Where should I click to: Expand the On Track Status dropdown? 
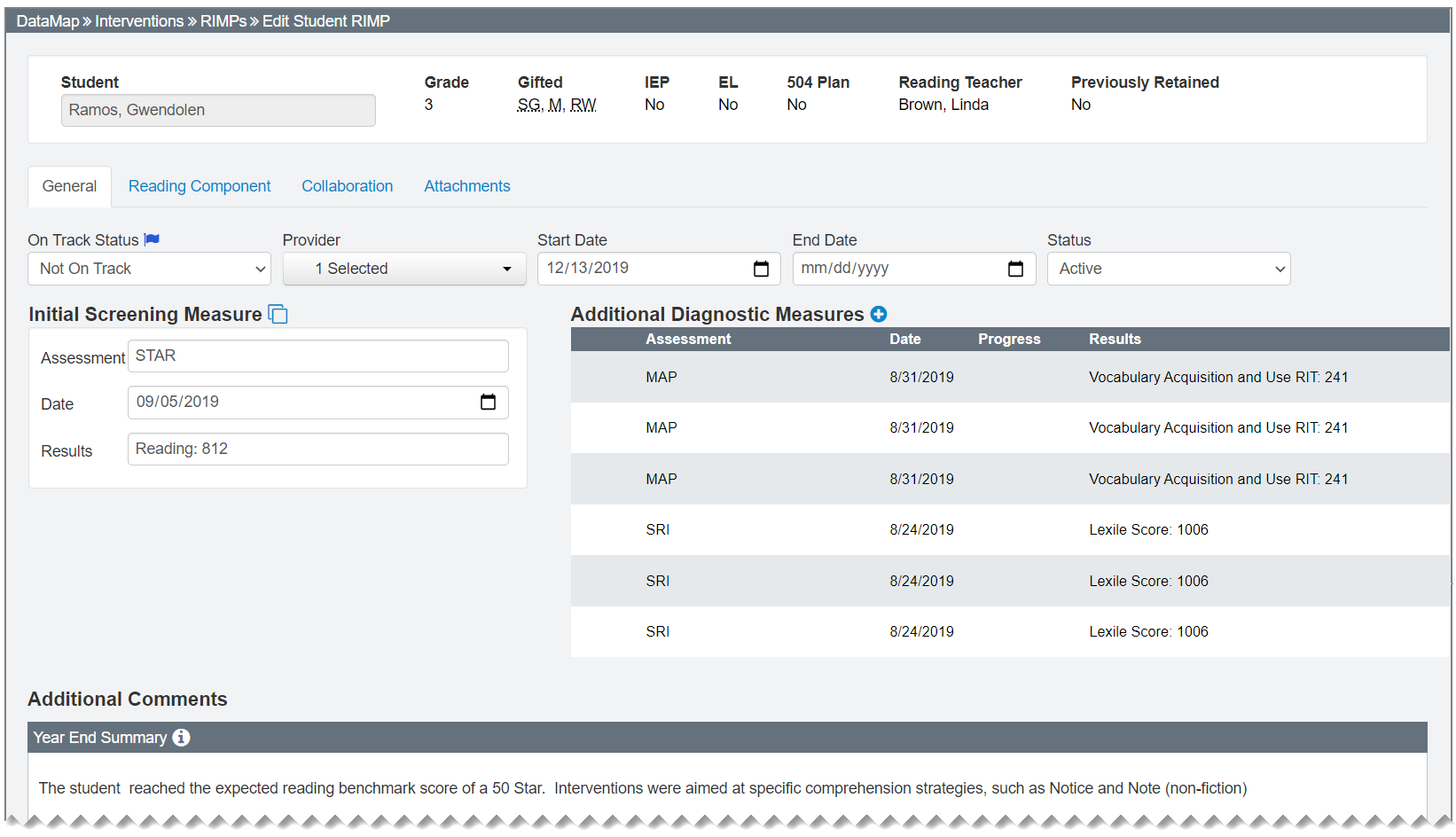point(149,269)
